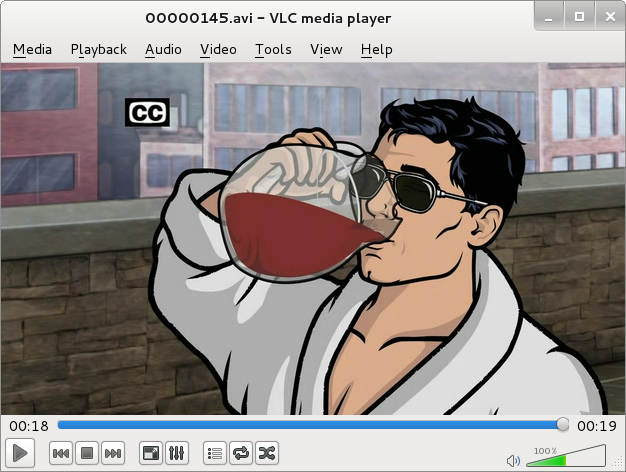Show extended settings equalizer panel

coord(176,453)
